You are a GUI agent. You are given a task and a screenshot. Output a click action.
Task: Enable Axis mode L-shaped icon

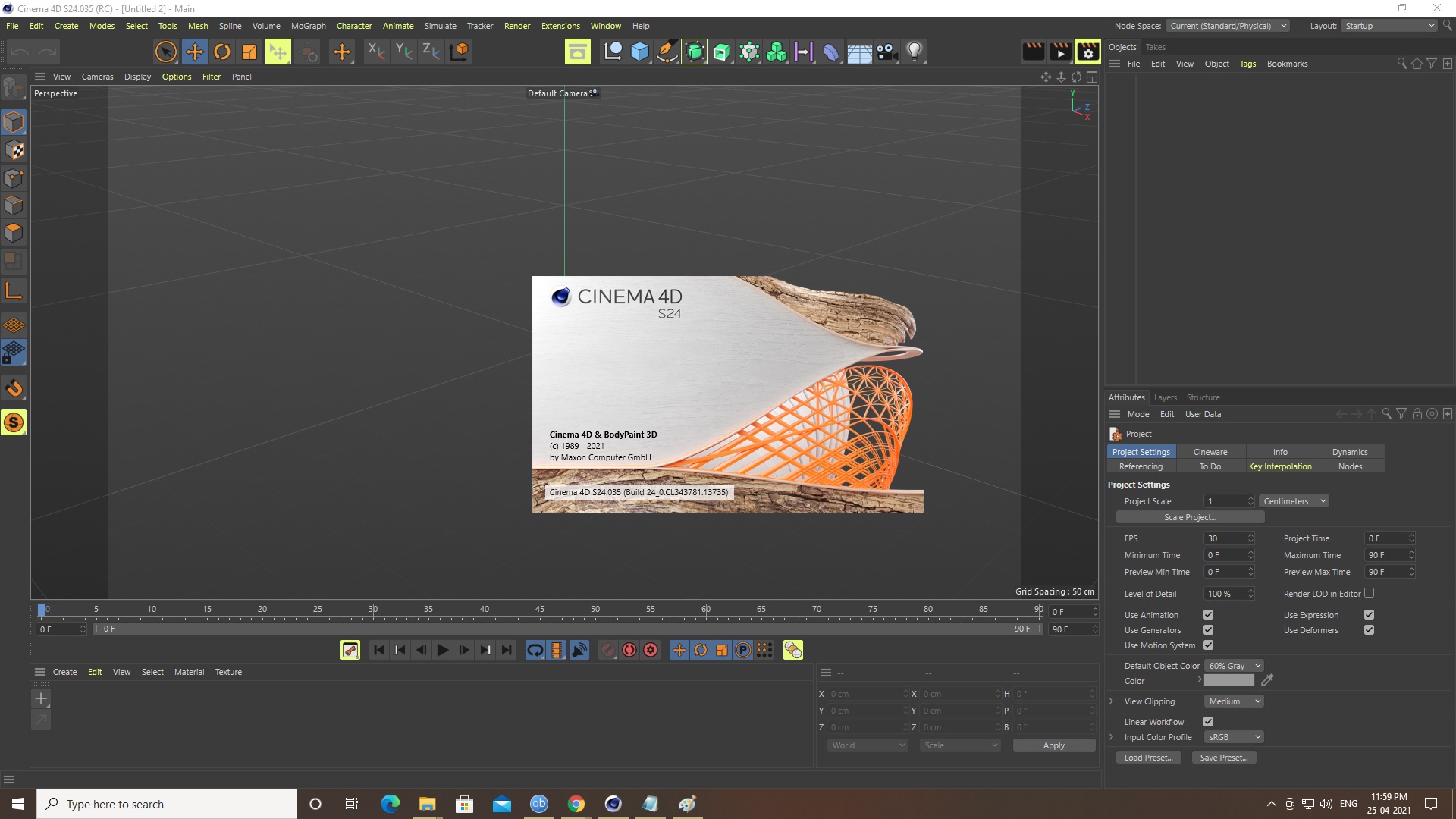[14, 290]
